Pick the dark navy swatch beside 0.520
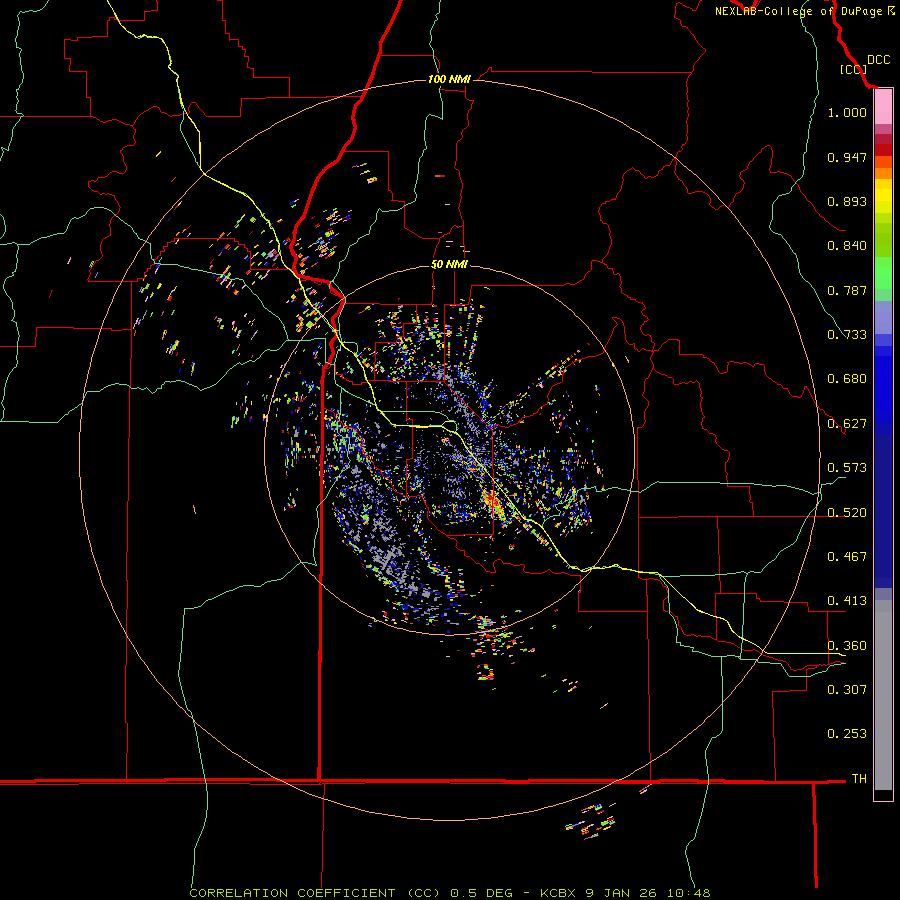 coord(883,511)
